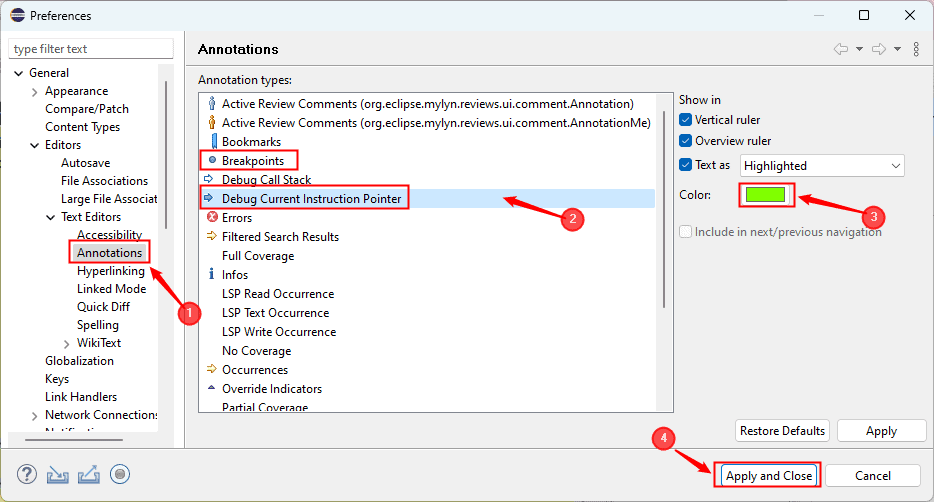The width and height of the screenshot is (934, 502).
Task: Click the Import preferences icon
Action: click(x=58, y=474)
